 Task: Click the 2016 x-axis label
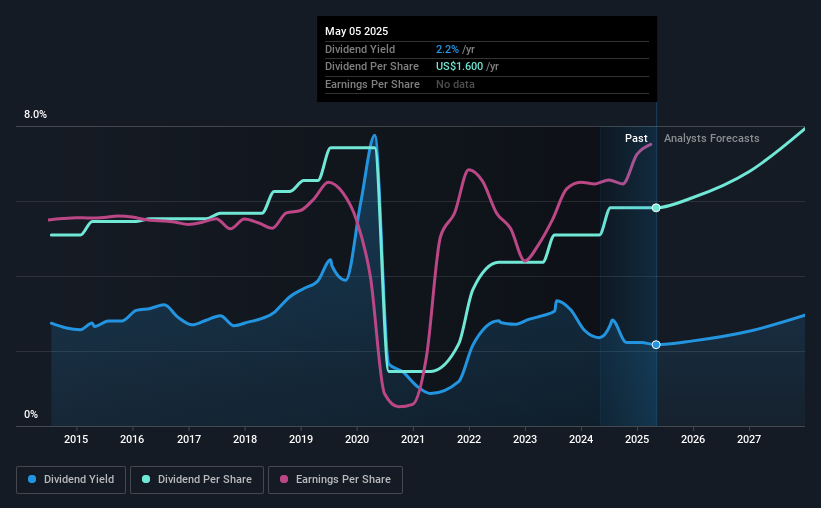[132, 439]
